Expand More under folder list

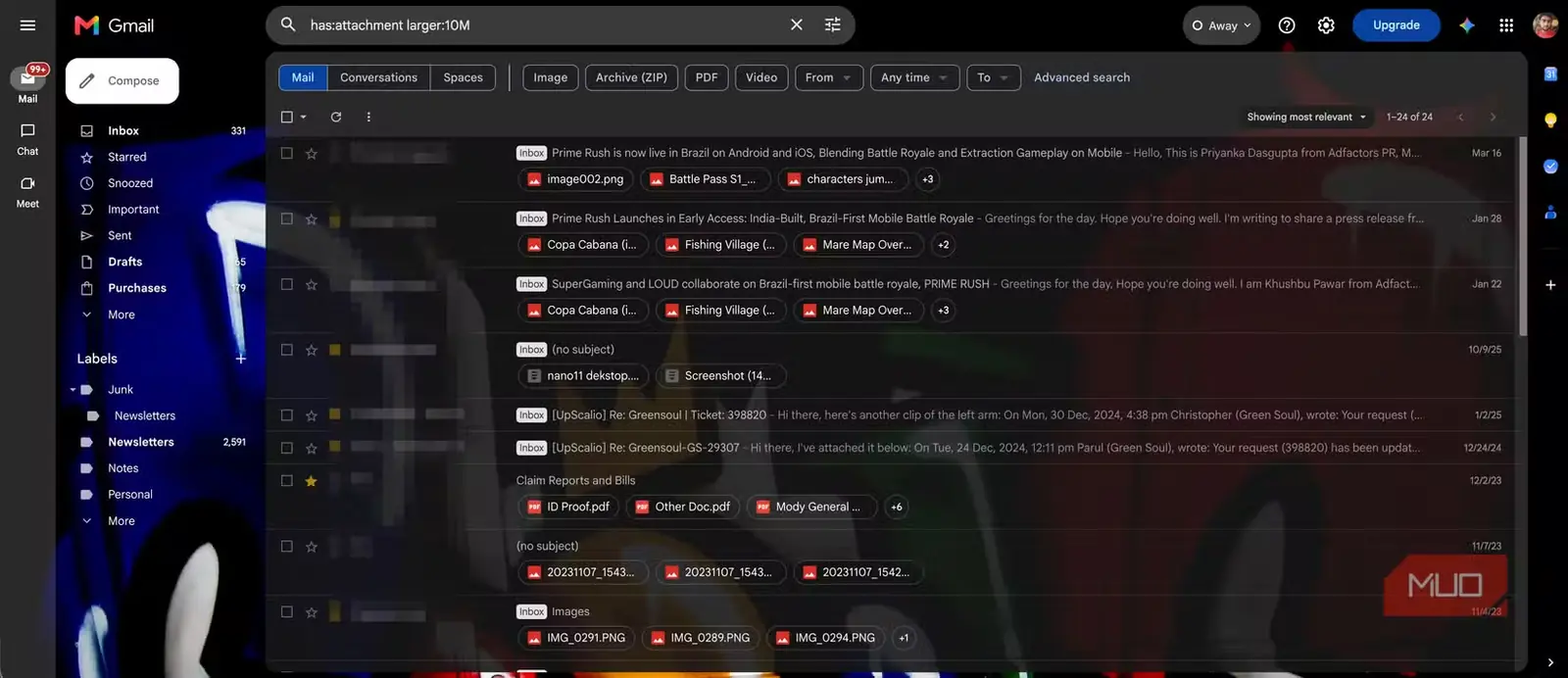pos(122,315)
